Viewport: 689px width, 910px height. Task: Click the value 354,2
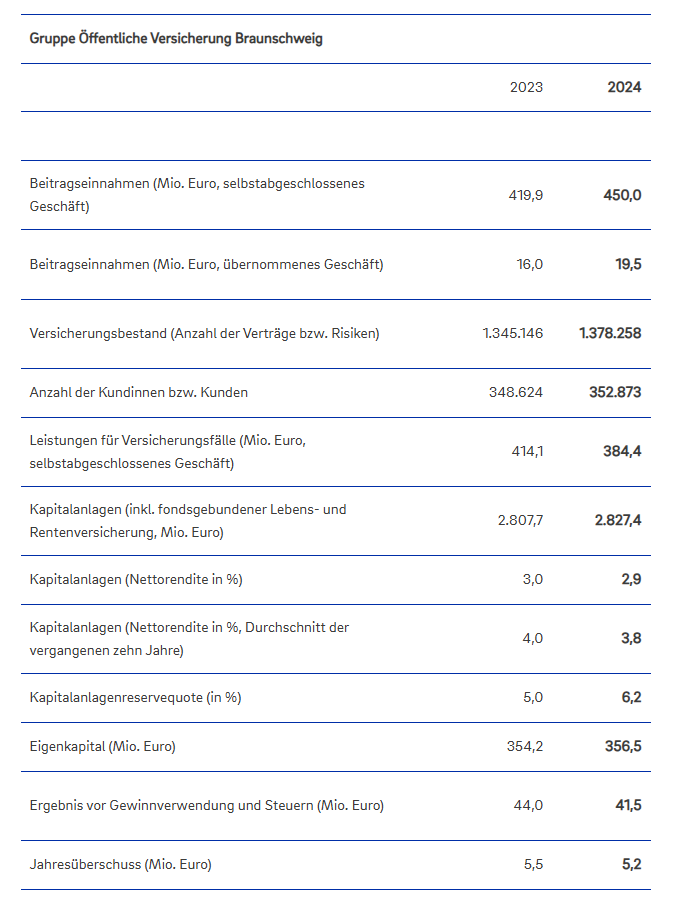(525, 746)
